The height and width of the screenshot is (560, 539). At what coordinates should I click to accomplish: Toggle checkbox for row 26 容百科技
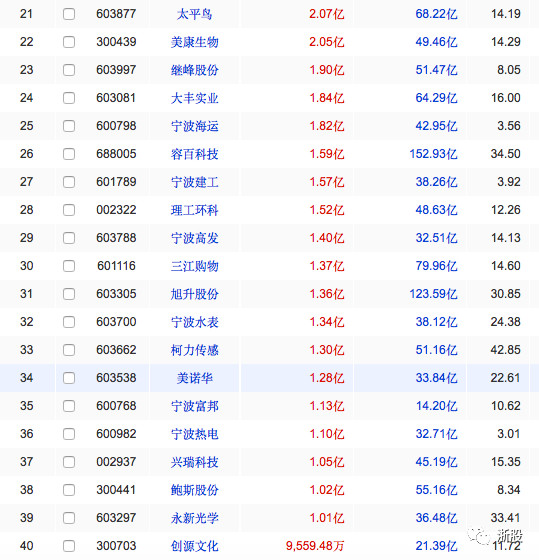69,154
